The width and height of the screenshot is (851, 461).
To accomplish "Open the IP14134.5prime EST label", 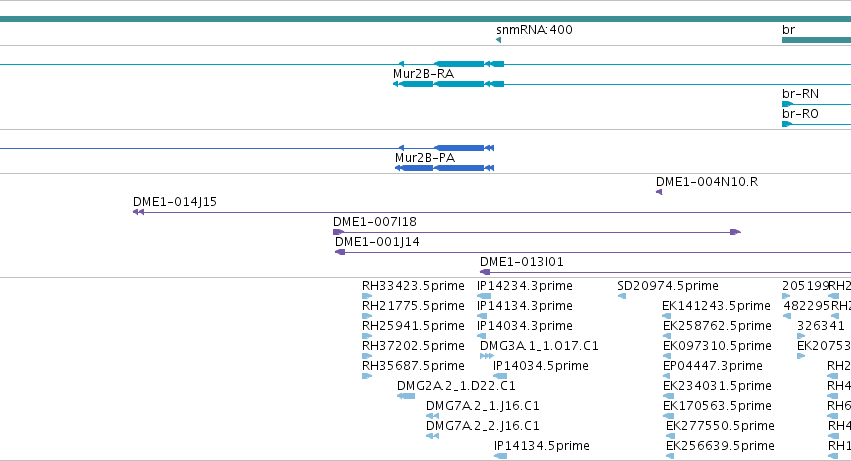I will (542, 446).
